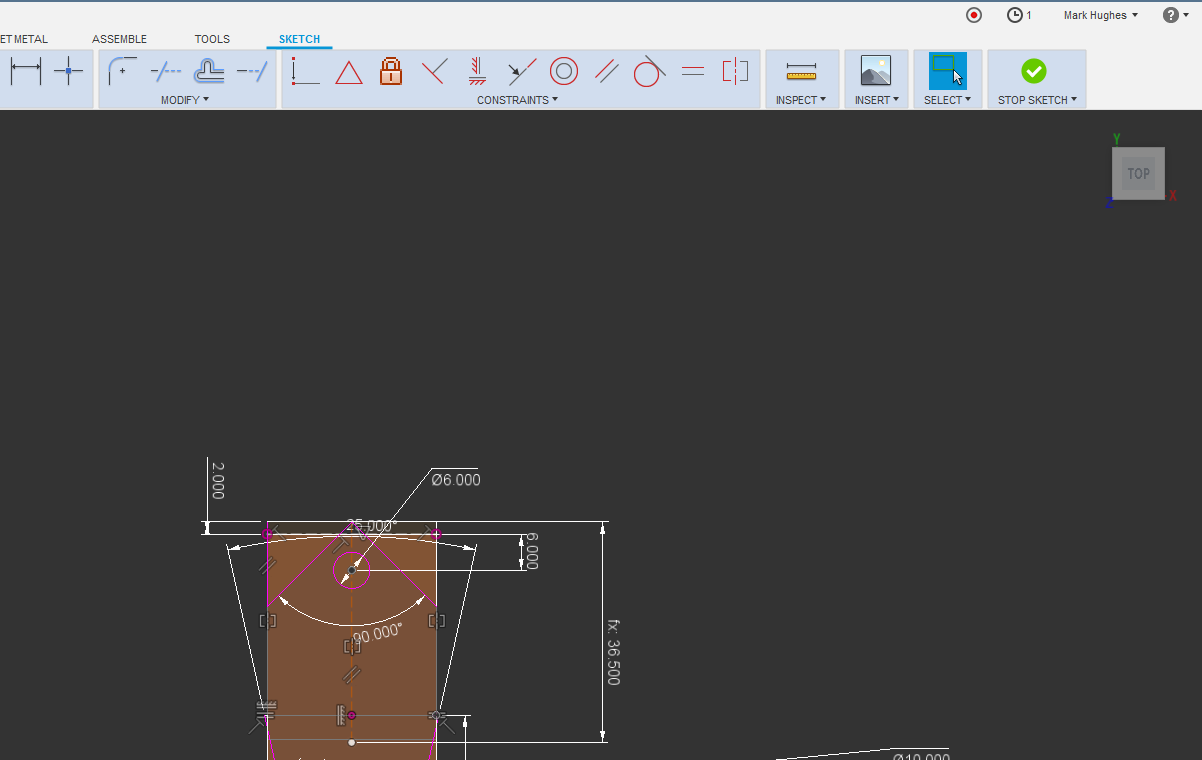Select the Parallel constraint icon
1202x760 pixels.
click(607, 71)
